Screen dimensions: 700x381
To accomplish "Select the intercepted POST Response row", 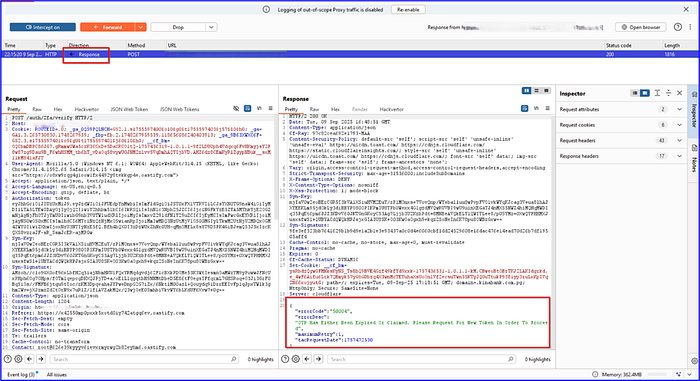I will (x=350, y=54).
